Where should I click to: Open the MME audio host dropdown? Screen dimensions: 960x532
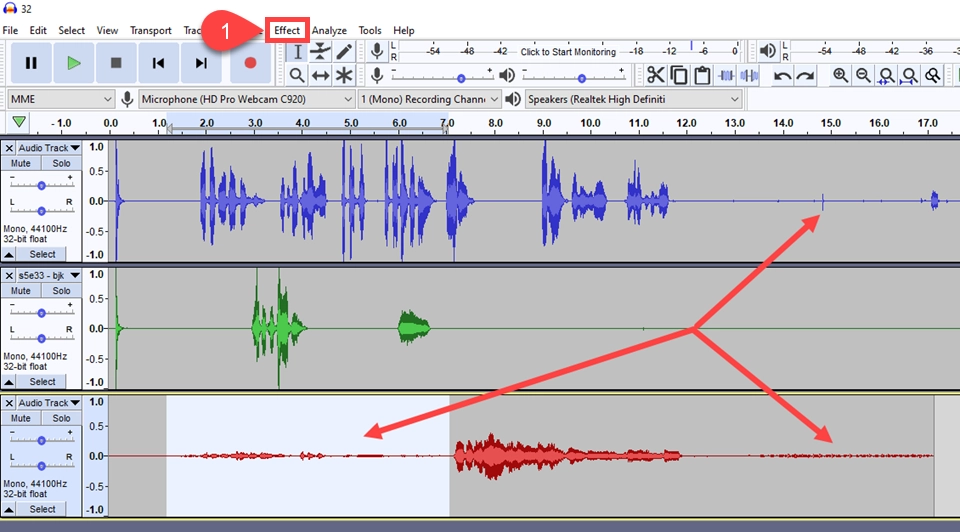pyautogui.click(x=60, y=99)
